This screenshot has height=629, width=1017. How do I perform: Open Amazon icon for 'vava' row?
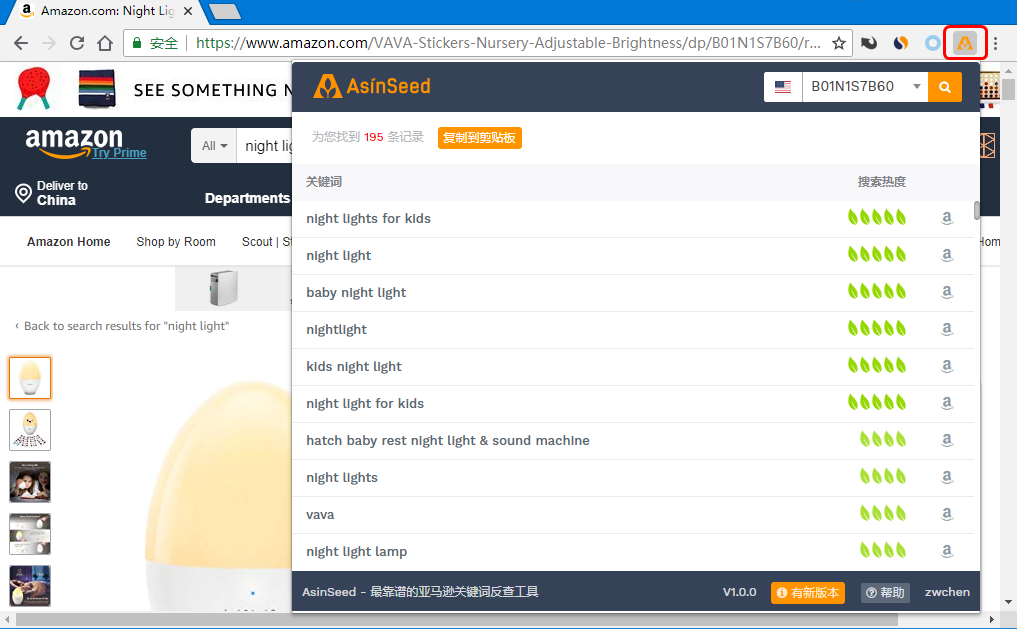pos(946,514)
